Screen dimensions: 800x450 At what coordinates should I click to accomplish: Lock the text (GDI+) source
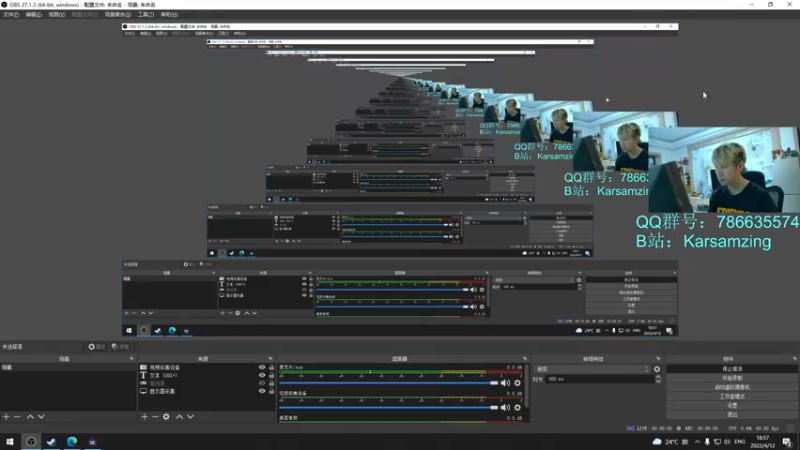point(271,375)
